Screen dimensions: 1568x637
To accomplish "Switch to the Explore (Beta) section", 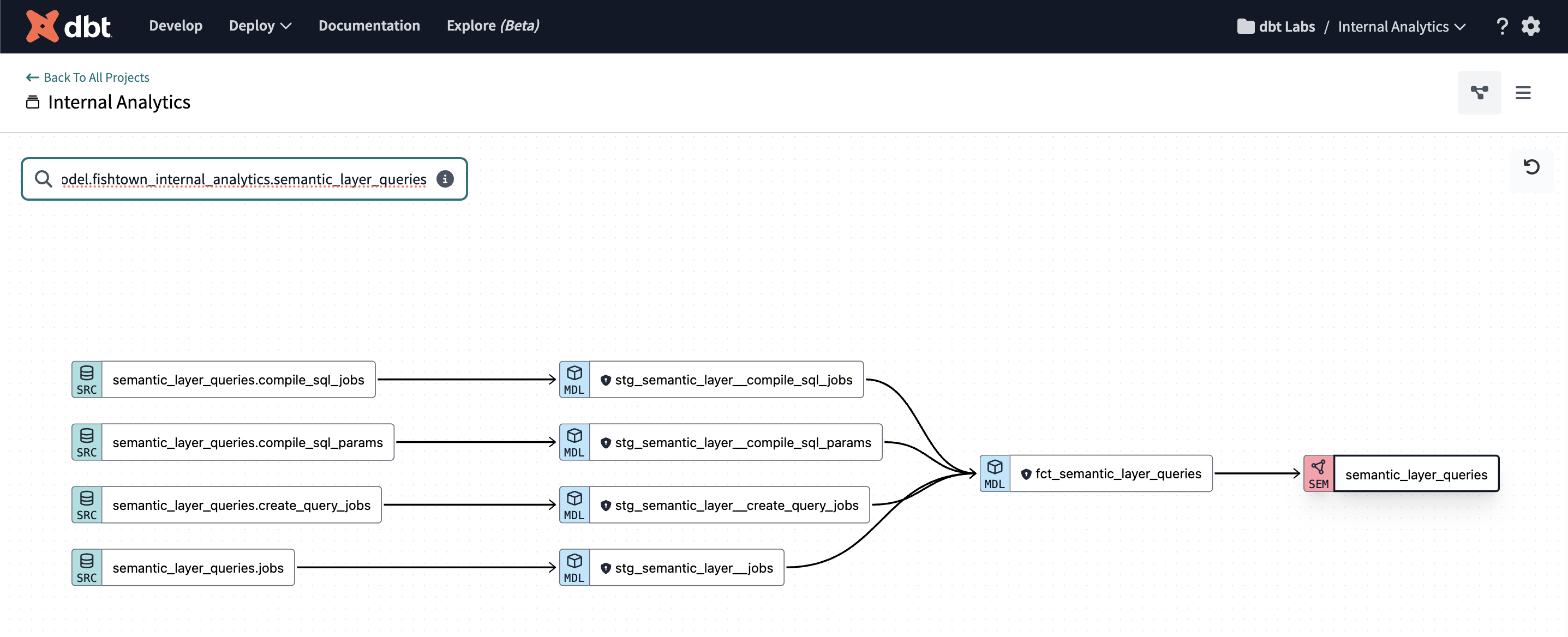I will click(x=493, y=26).
